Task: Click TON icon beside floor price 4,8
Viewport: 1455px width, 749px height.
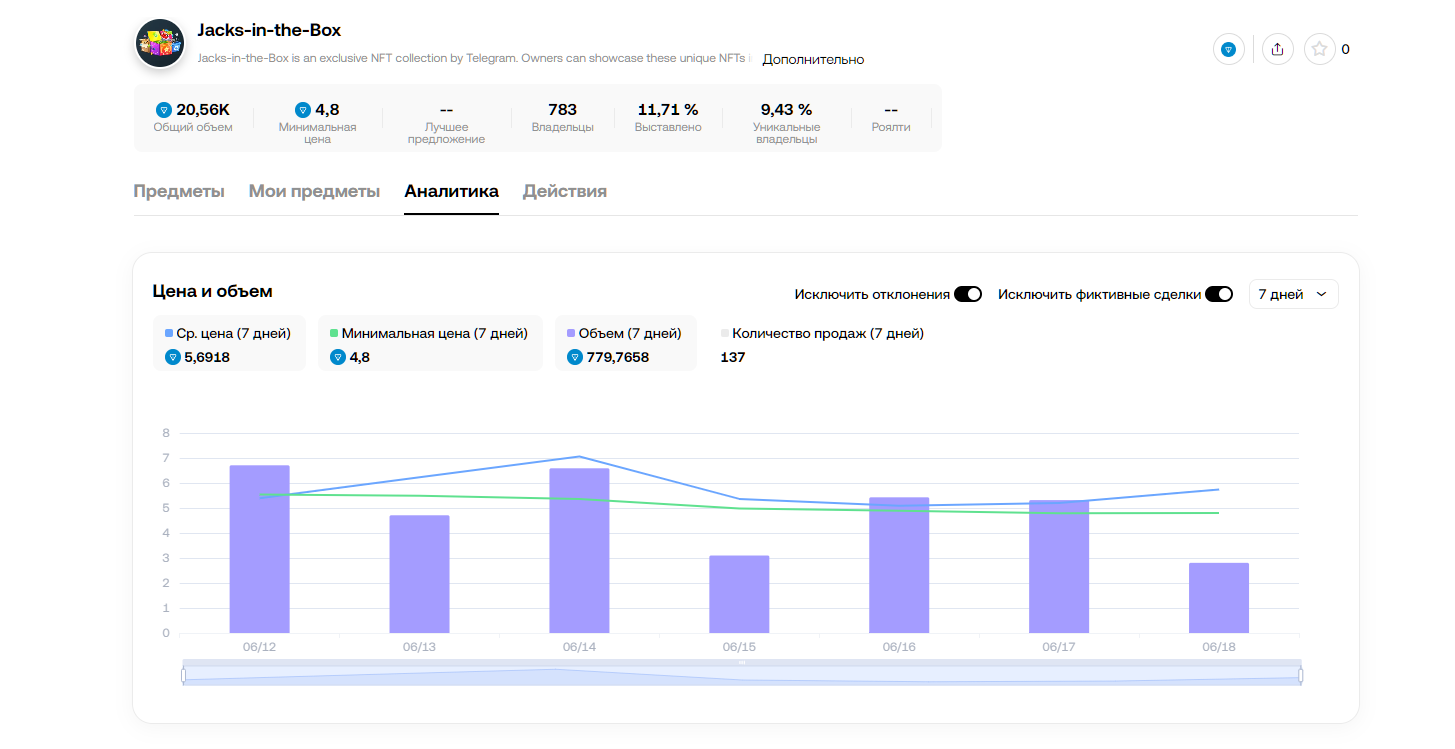Action: (303, 110)
